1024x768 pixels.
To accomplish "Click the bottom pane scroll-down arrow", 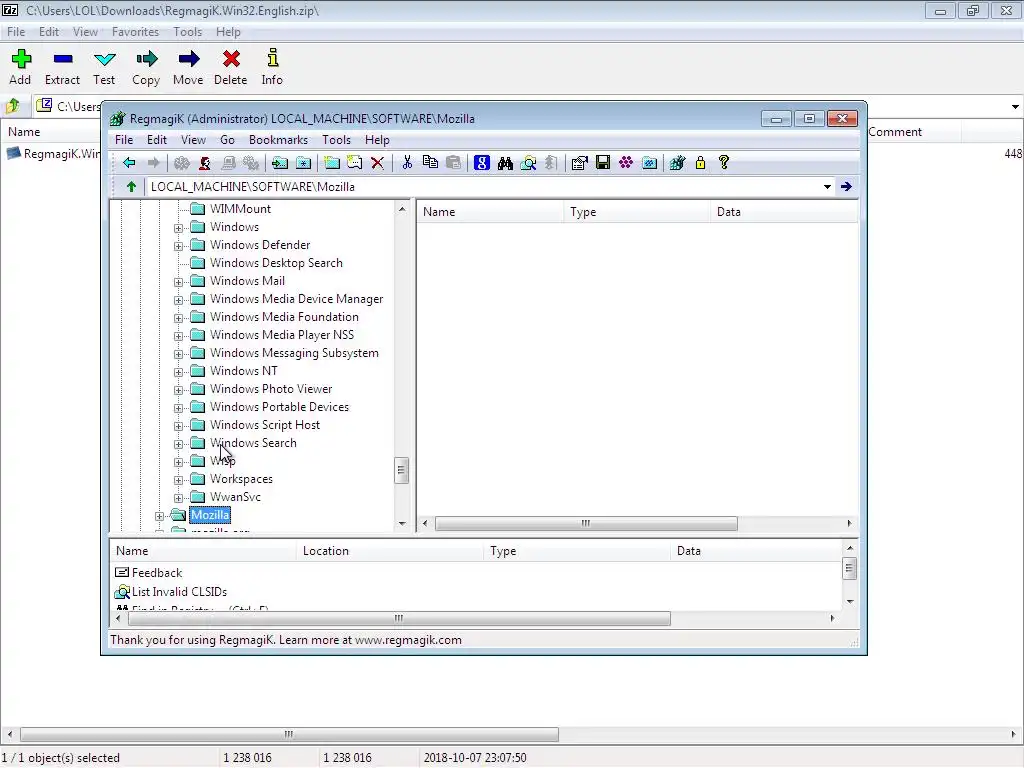I will [850, 601].
